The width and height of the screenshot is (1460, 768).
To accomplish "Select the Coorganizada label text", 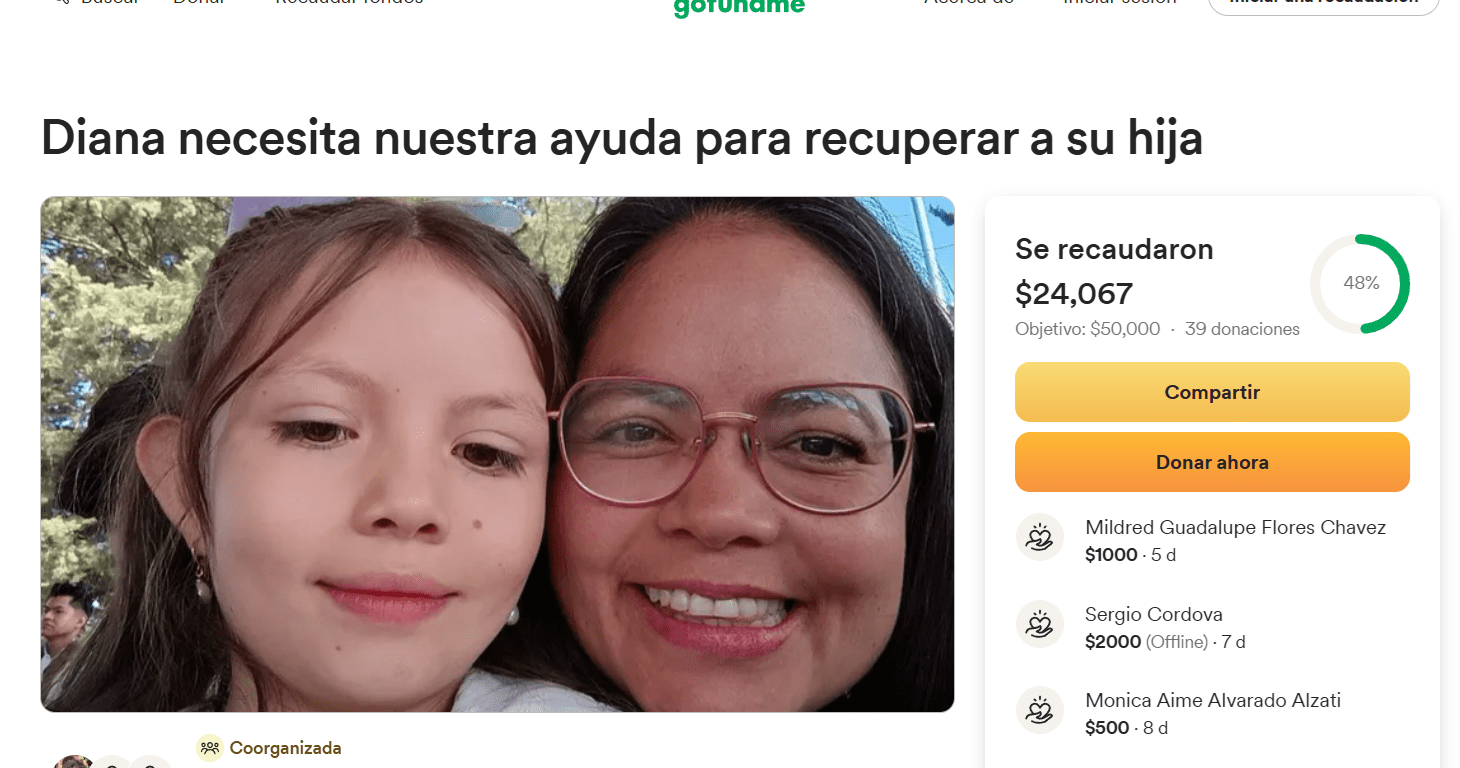I will coord(285,748).
